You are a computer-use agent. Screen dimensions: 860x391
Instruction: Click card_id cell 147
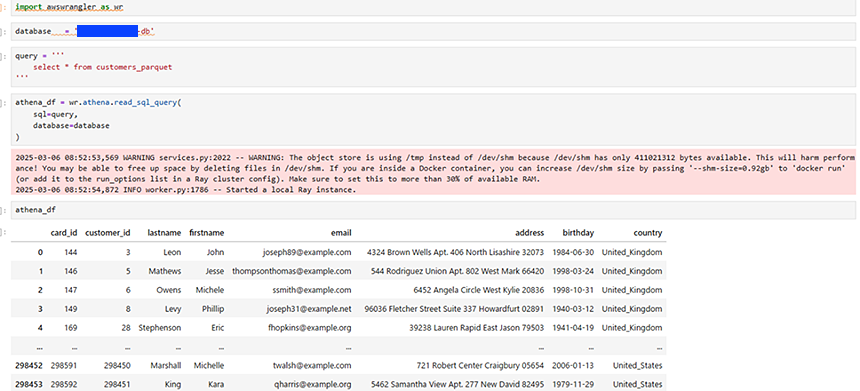[x=71, y=290]
